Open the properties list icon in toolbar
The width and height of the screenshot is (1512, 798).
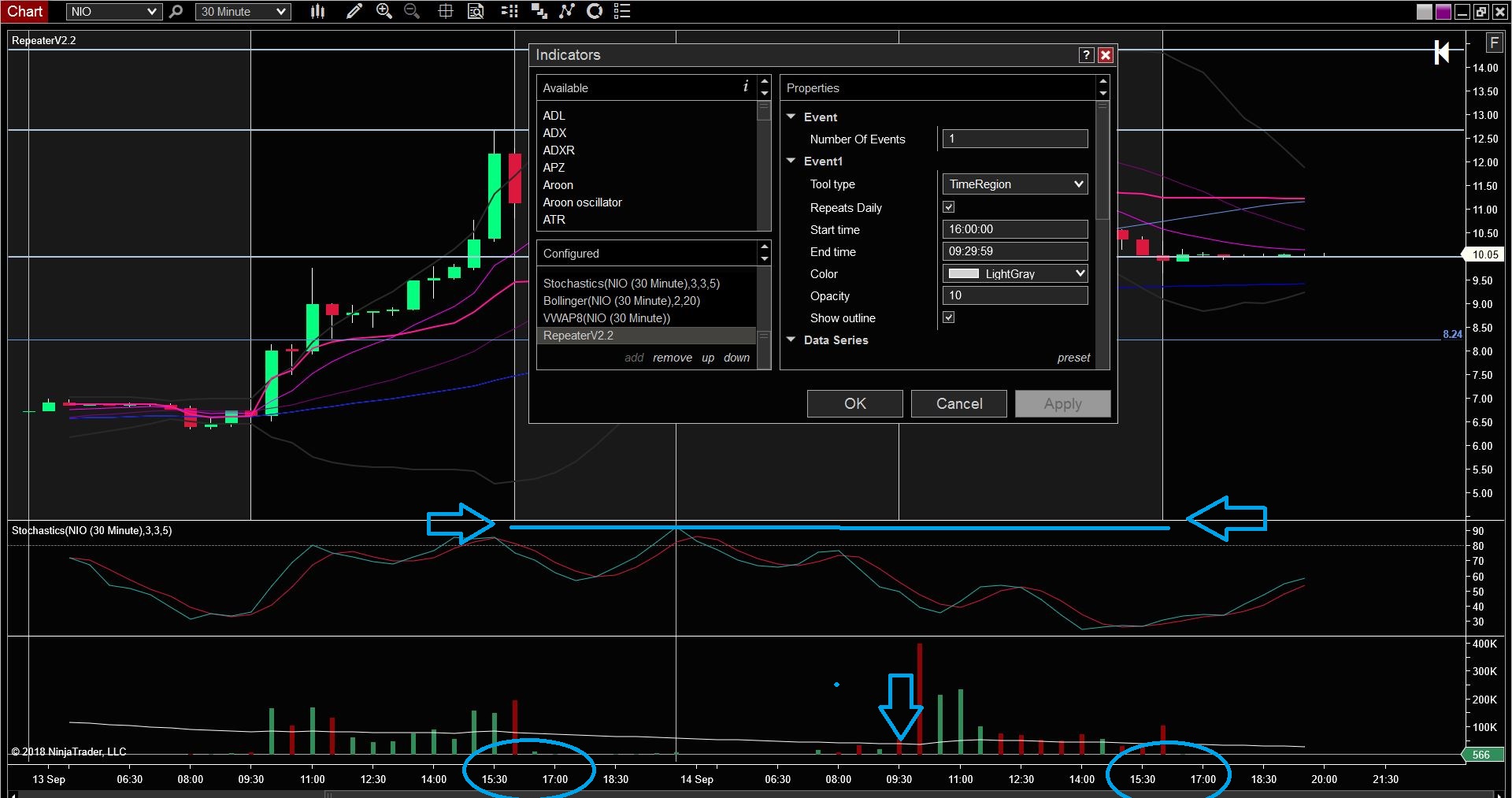pos(622,11)
